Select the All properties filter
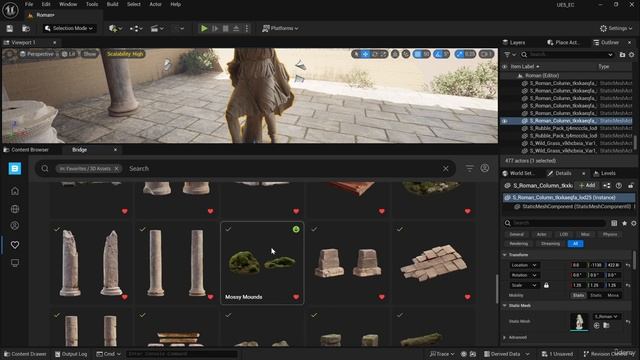The width and height of the screenshot is (640, 360). click(x=576, y=244)
